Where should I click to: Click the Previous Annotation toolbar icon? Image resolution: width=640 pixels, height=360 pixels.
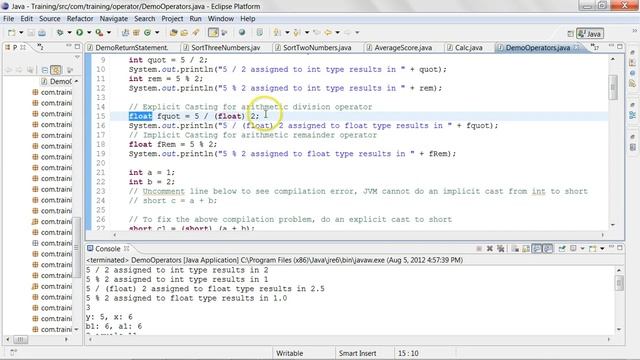click(x=296, y=33)
